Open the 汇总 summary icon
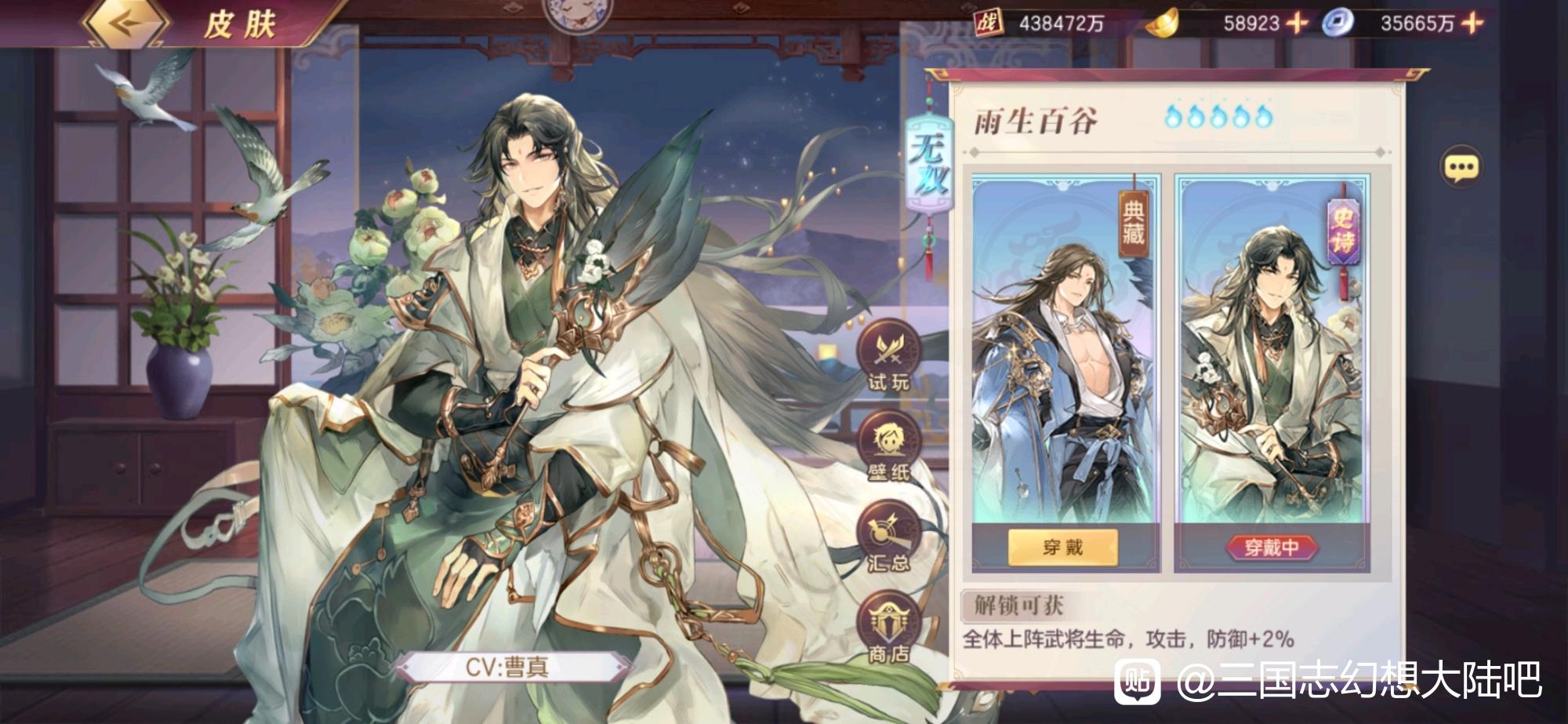This screenshot has height=724, width=1568. click(x=888, y=537)
